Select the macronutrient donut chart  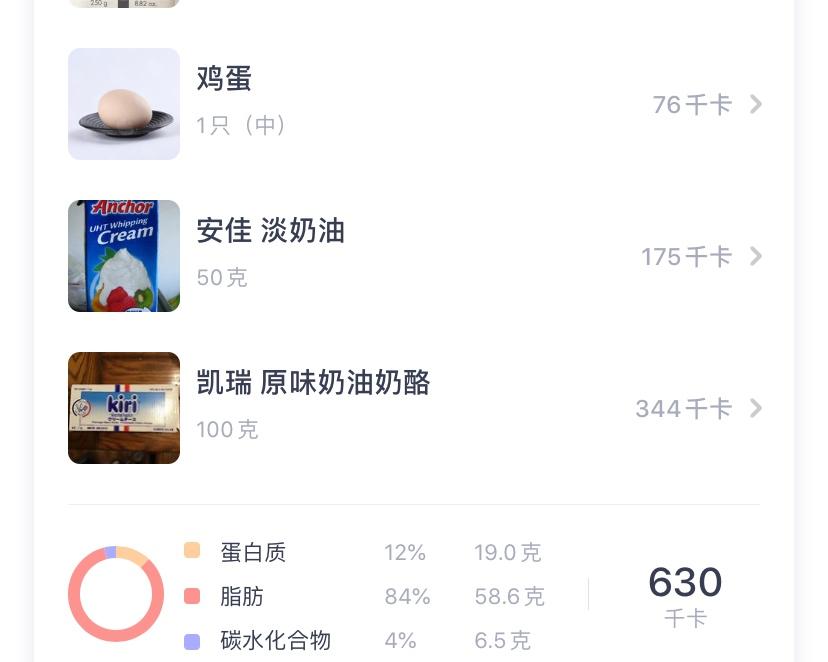click(116, 594)
